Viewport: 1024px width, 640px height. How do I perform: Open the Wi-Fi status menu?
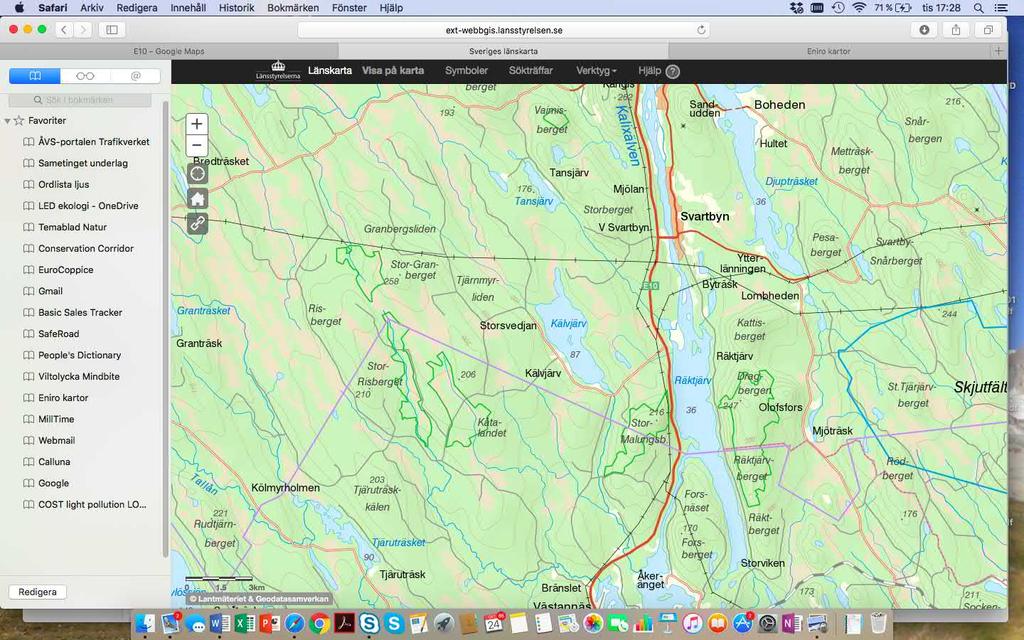859,8
